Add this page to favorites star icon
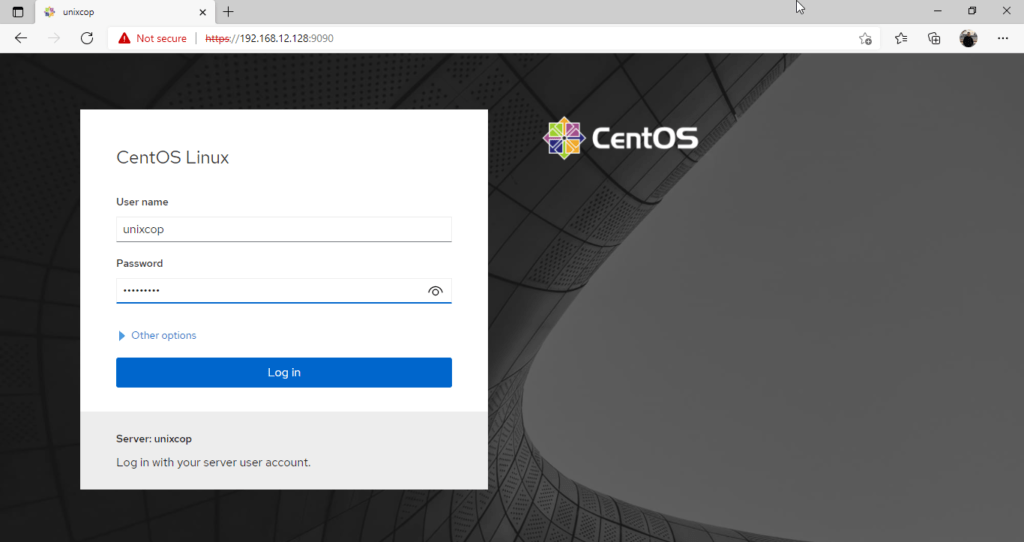1024x542 pixels. 865,39
